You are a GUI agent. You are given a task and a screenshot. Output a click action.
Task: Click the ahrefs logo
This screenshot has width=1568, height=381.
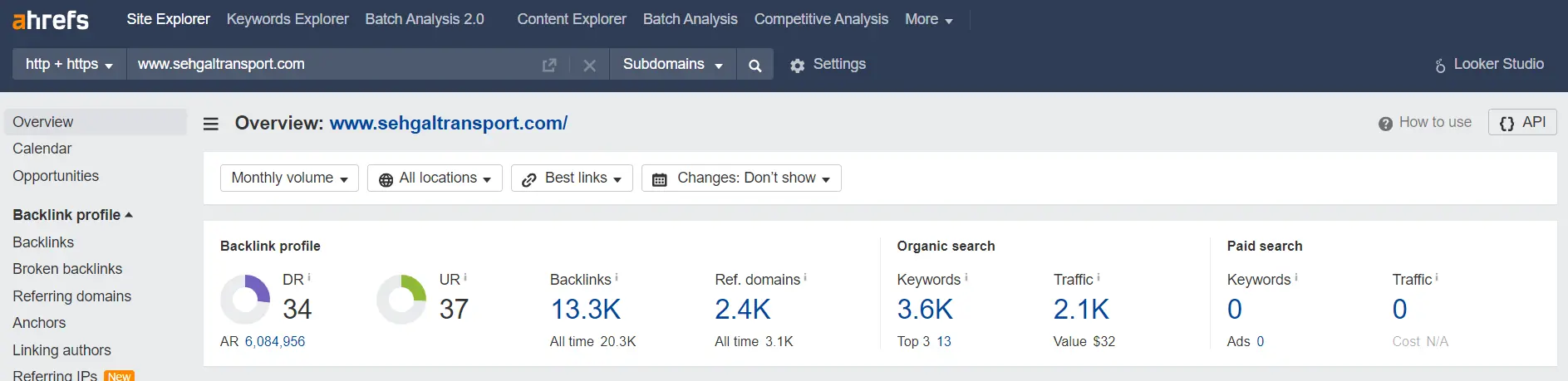[51, 19]
